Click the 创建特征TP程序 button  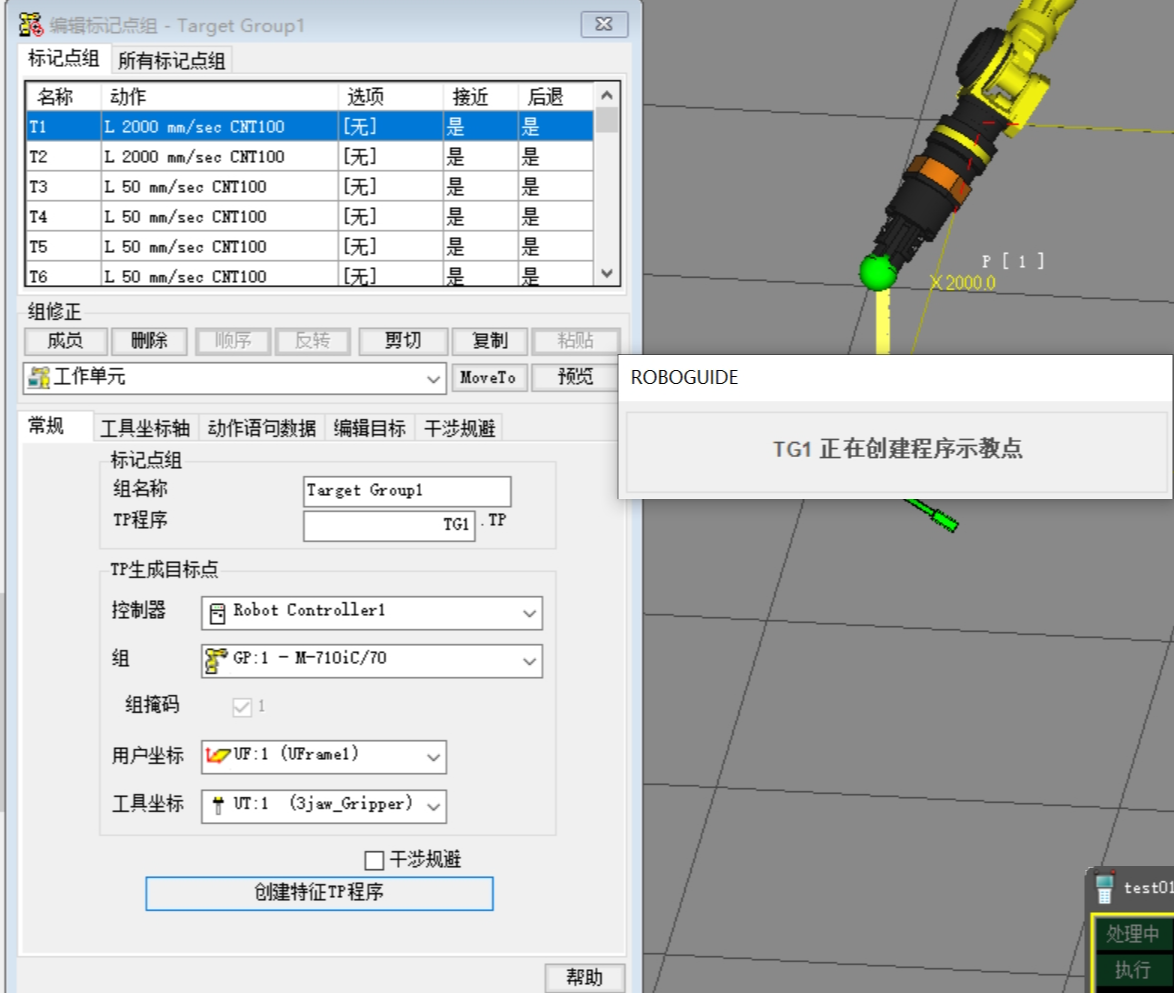(x=318, y=894)
